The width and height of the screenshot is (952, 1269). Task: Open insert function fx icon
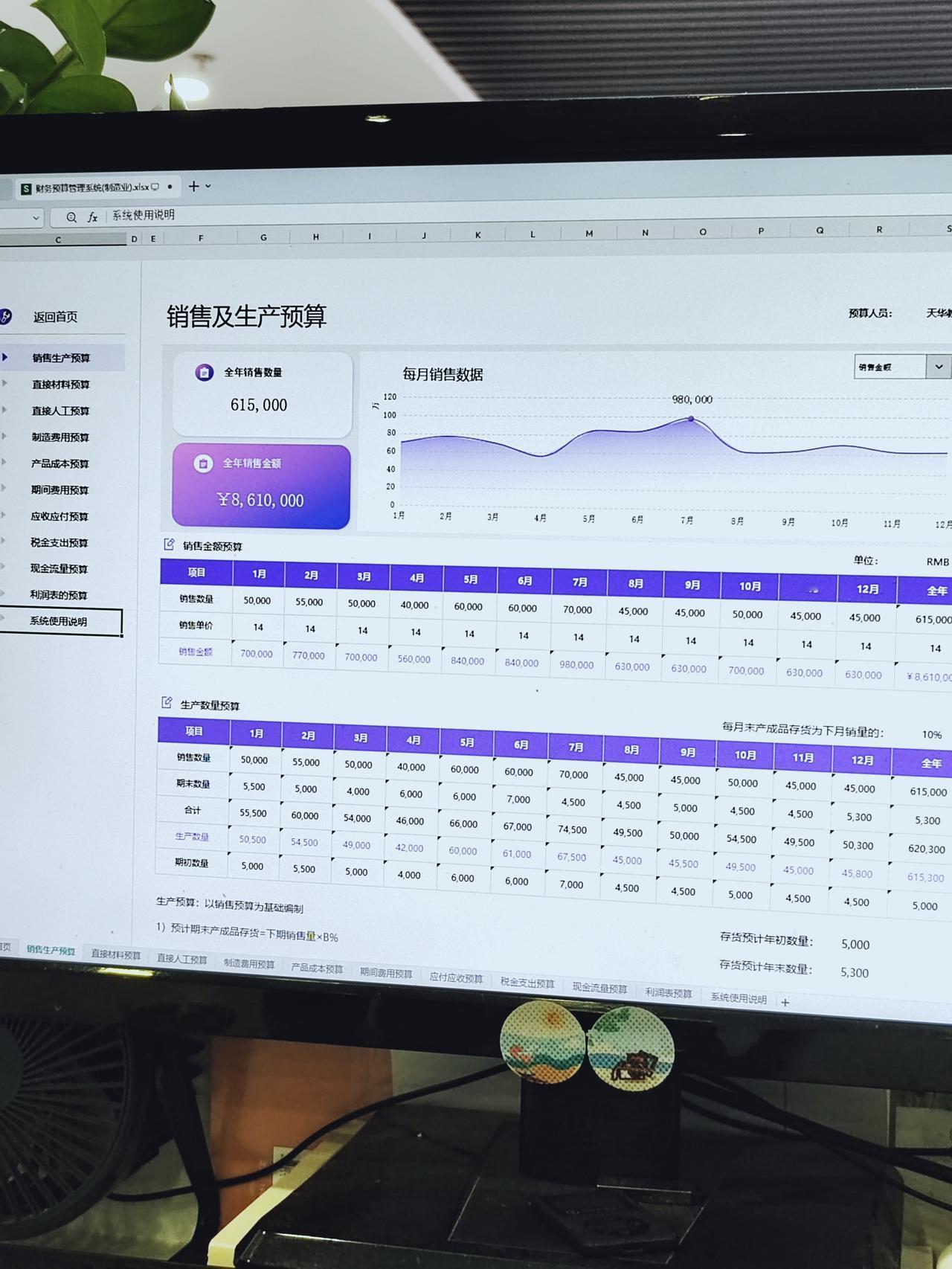tap(93, 217)
